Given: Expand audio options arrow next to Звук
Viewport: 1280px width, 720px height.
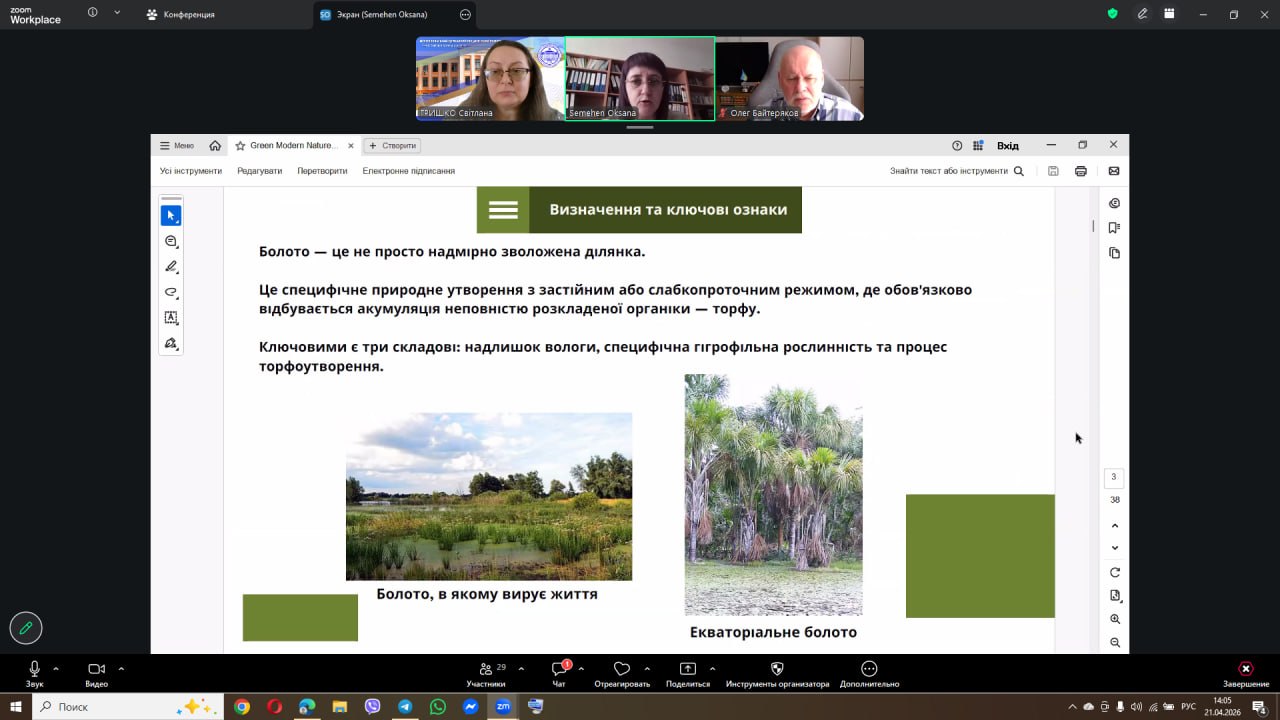Looking at the screenshot, I should click(x=56, y=668).
